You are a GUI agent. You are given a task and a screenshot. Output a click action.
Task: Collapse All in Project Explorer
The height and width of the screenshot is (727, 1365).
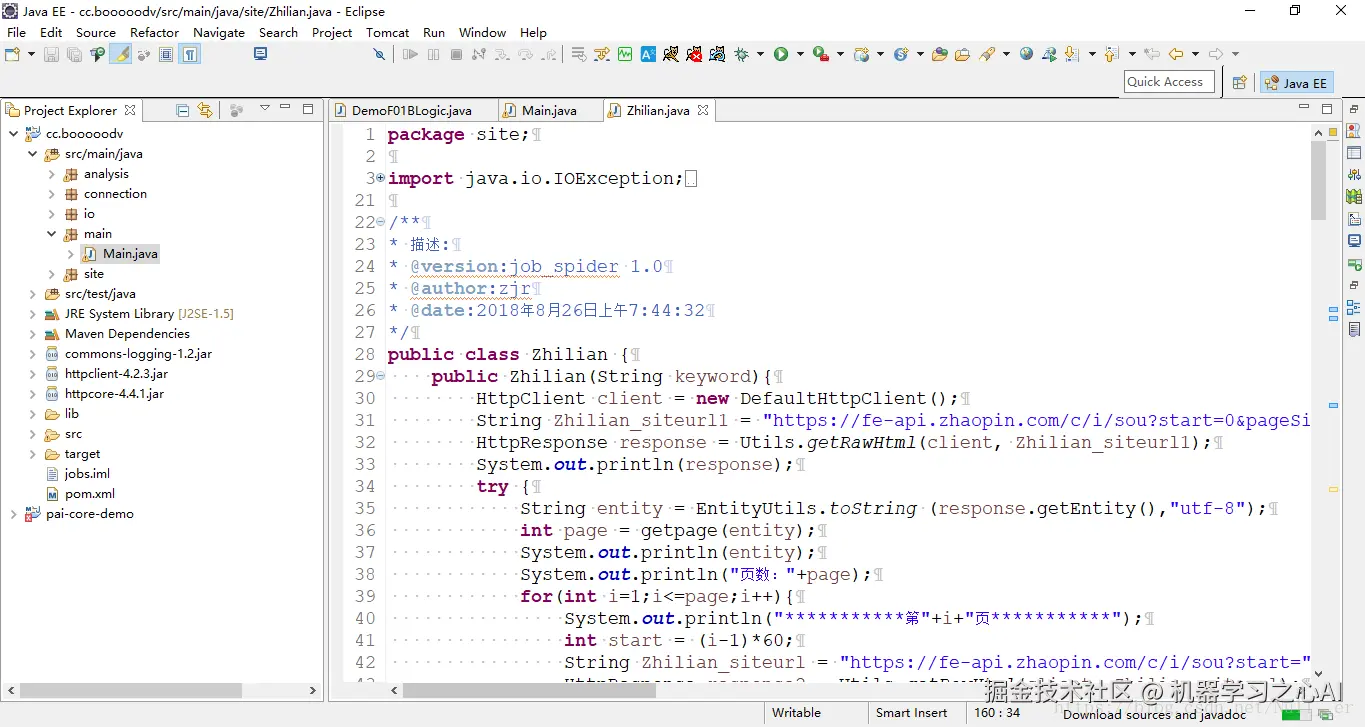183,110
